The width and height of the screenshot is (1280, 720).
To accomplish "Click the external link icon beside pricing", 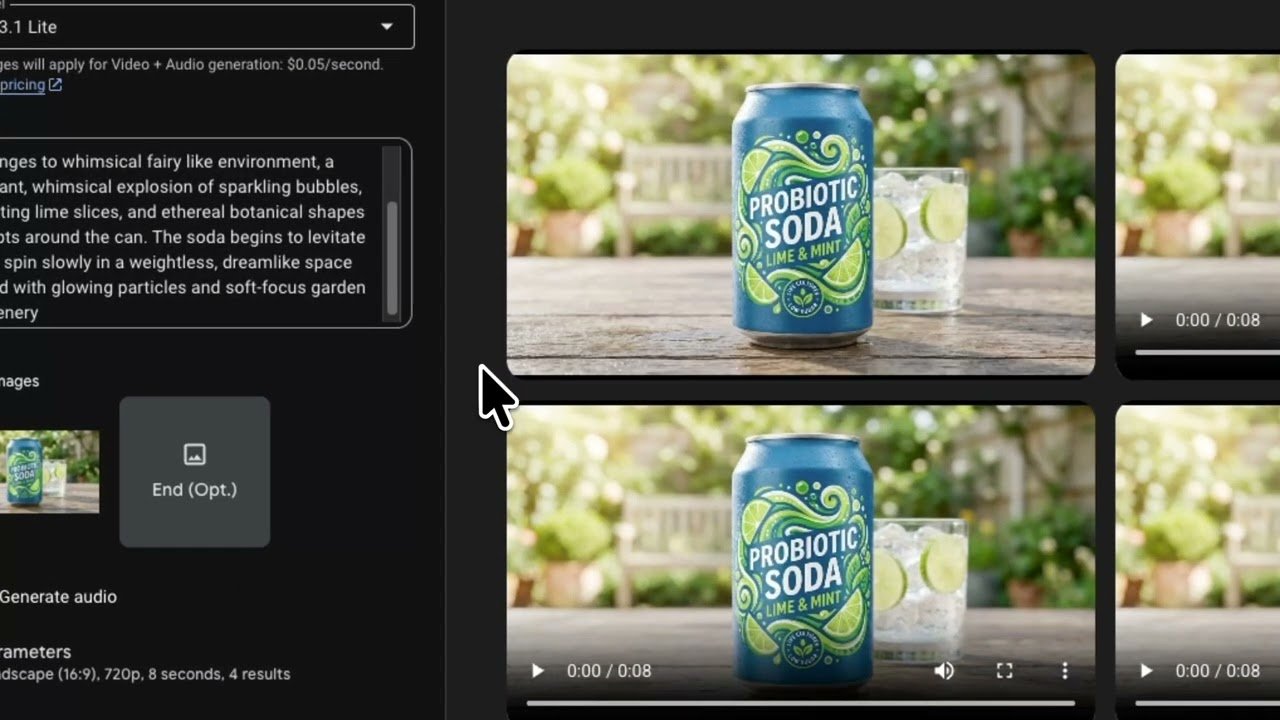I will 55,85.
